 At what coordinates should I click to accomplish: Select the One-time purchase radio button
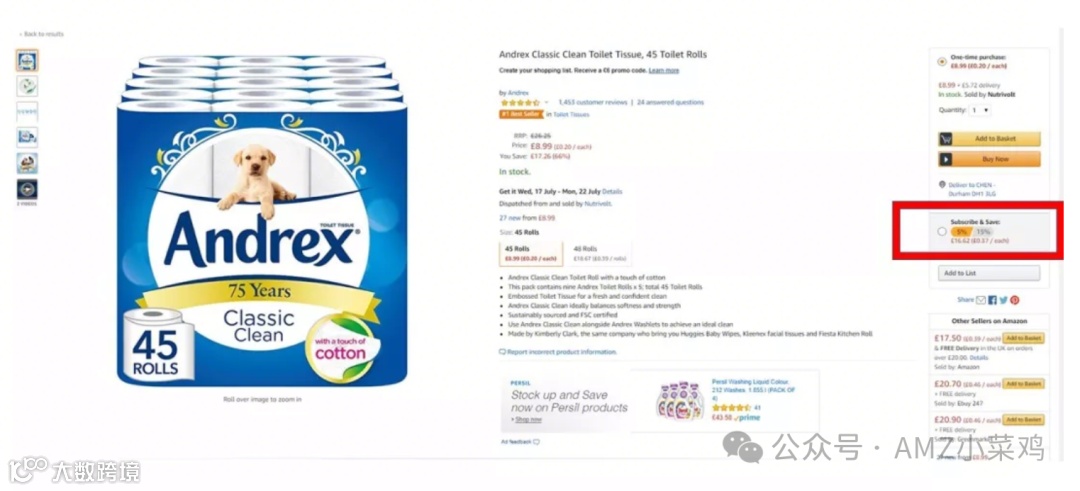click(x=942, y=61)
